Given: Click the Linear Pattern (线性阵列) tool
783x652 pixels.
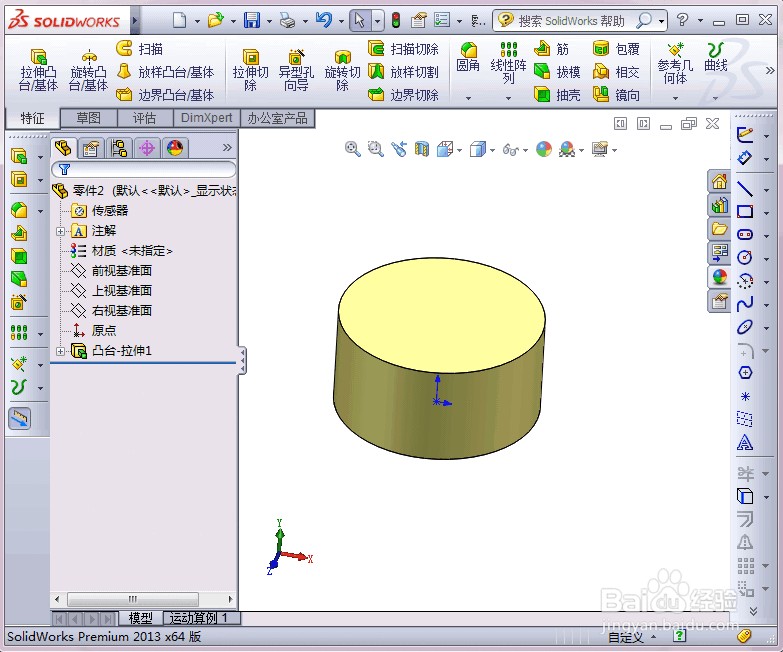Looking at the screenshot, I should [x=508, y=63].
